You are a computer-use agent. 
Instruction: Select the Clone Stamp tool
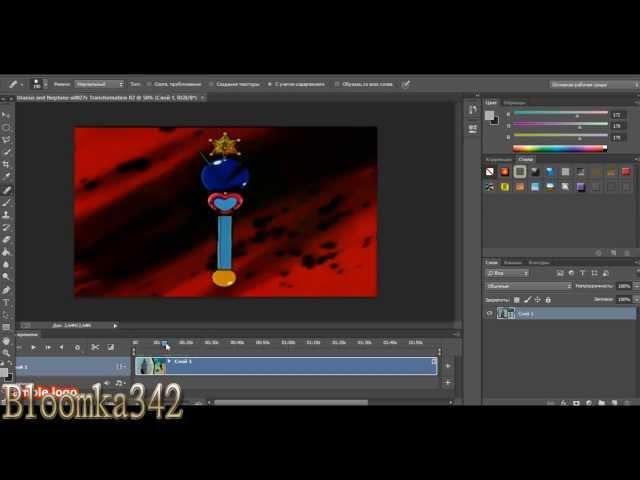click(x=6, y=215)
